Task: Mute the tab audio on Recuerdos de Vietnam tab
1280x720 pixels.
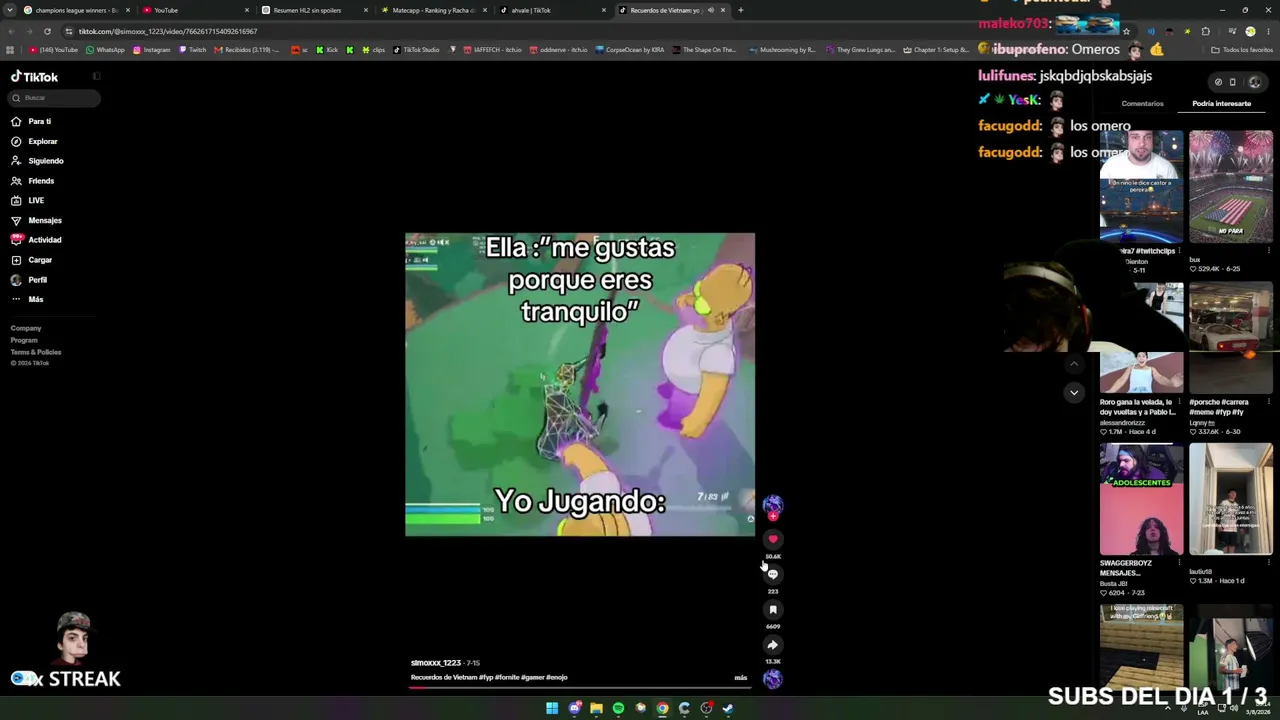Action: pyautogui.click(x=711, y=10)
